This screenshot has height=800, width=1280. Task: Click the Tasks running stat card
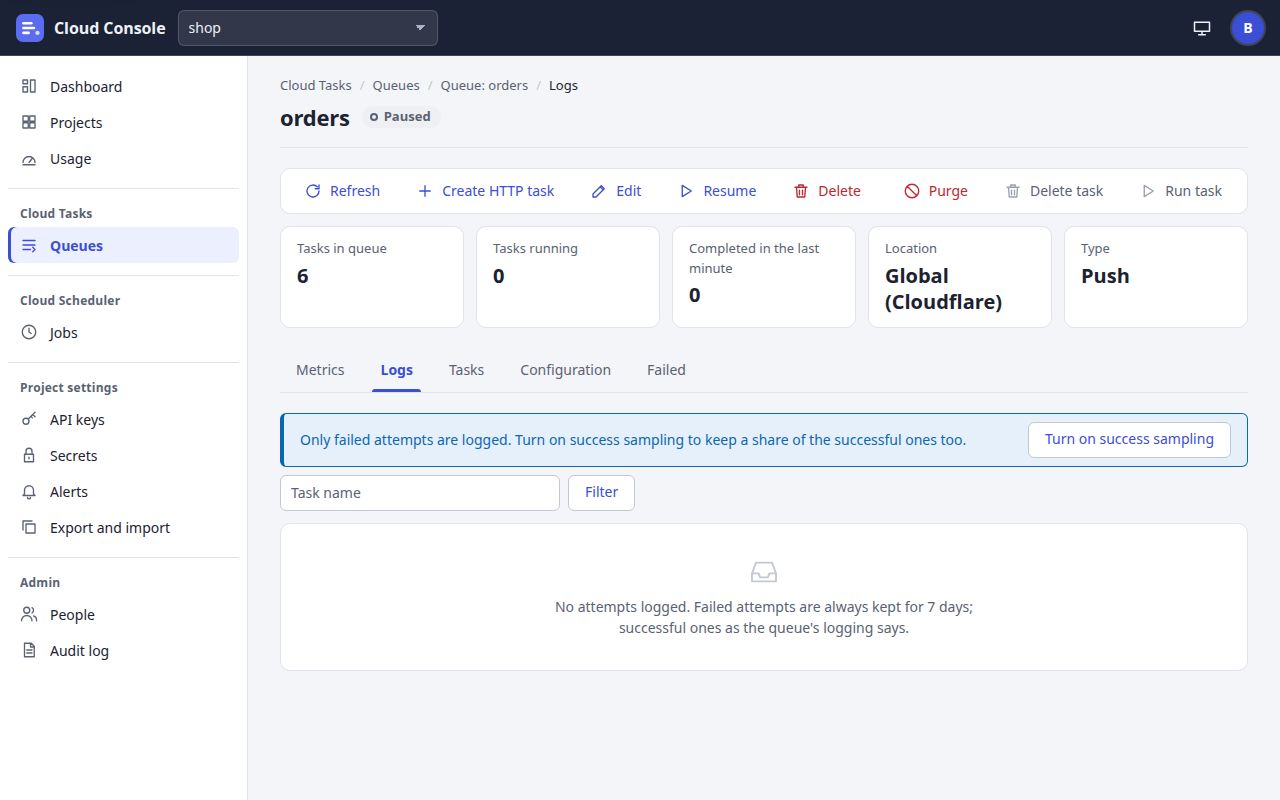tap(568, 277)
